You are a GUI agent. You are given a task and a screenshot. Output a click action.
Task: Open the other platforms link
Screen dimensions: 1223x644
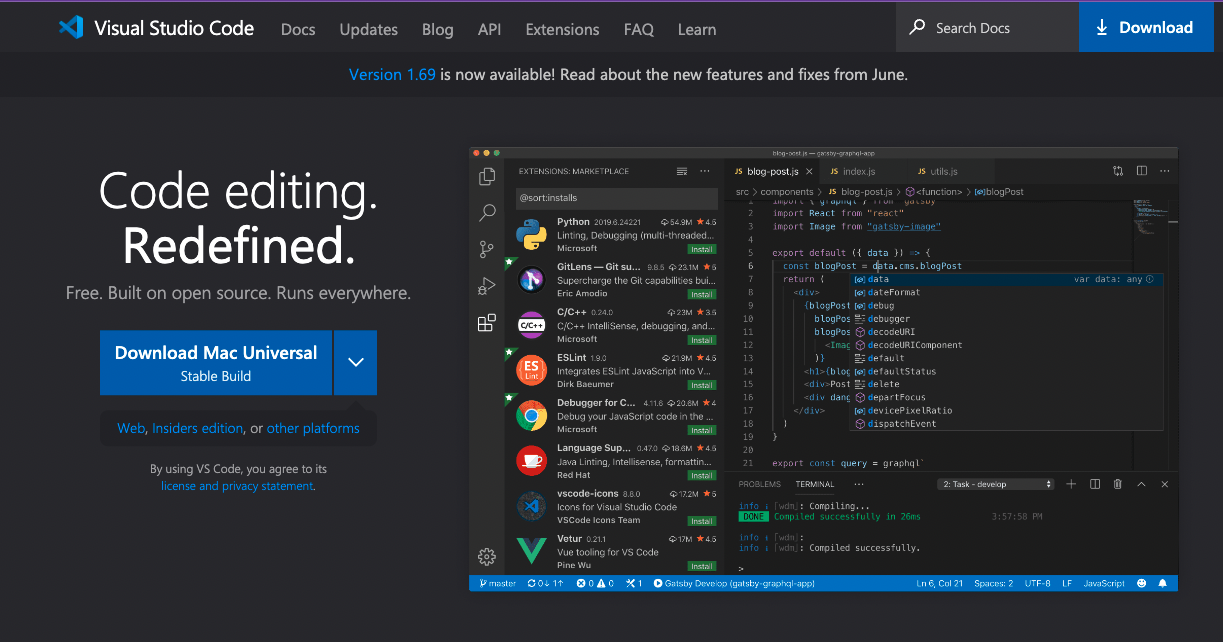pyautogui.click(x=313, y=428)
